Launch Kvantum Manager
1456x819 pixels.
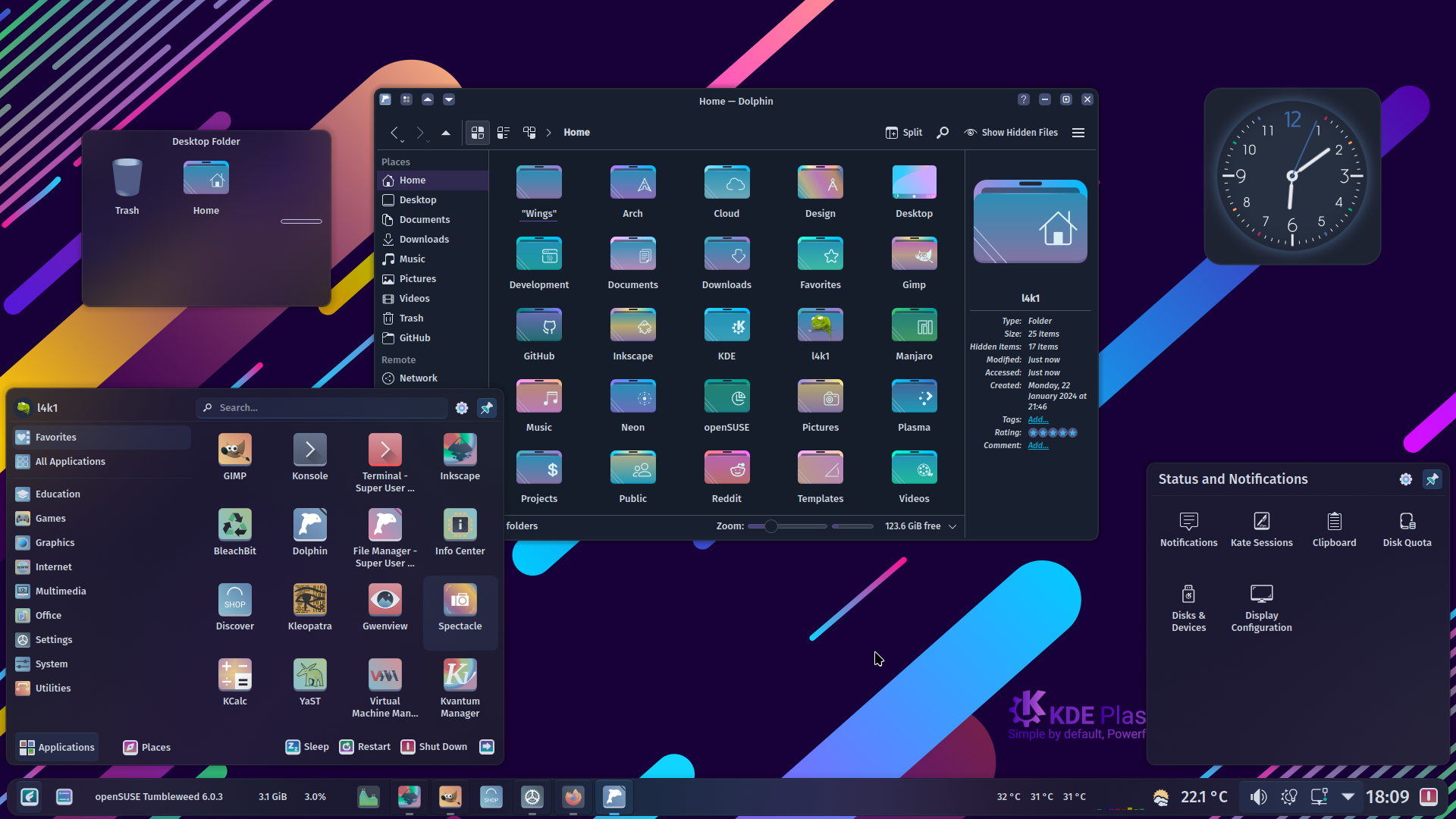(x=460, y=688)
